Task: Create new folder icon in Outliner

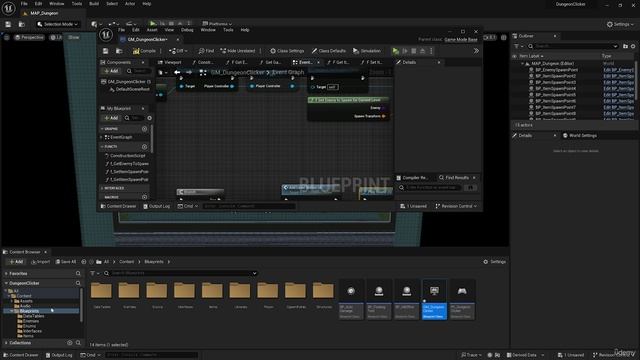Action: click(625, 46)
